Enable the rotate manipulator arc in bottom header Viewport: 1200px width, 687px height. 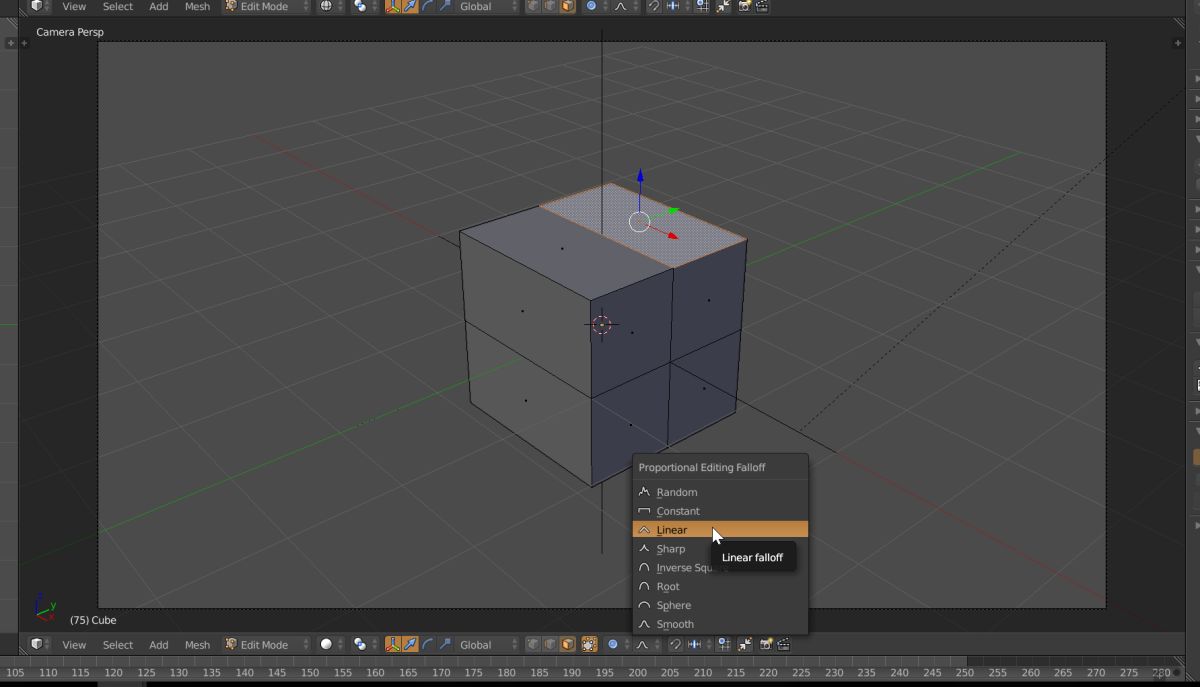click(428, 645)
